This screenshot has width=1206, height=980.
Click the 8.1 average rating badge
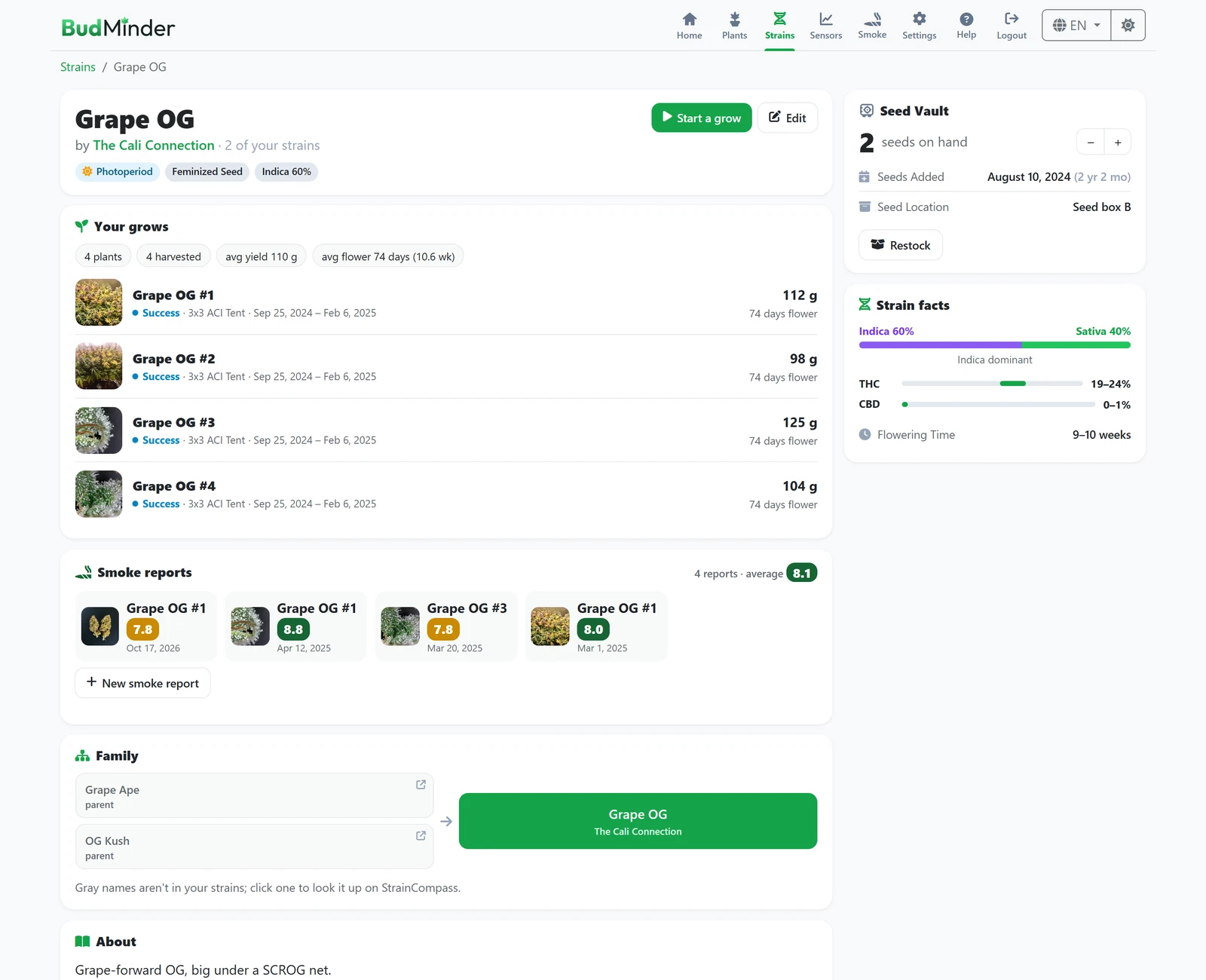801,573
